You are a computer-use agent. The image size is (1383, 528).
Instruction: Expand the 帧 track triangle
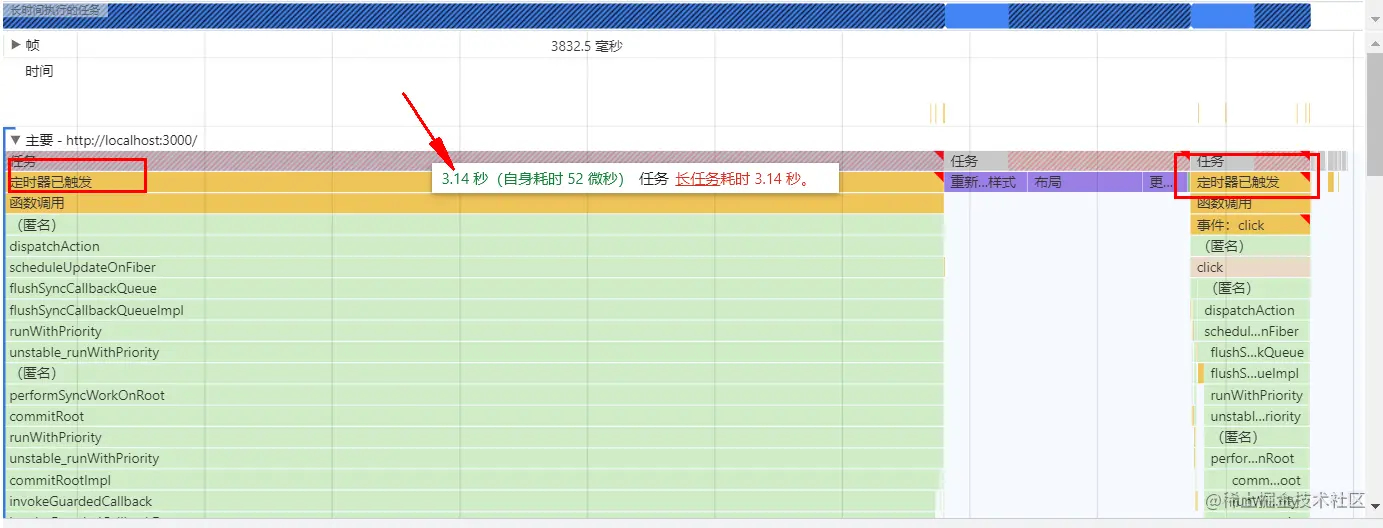[16, 45]
